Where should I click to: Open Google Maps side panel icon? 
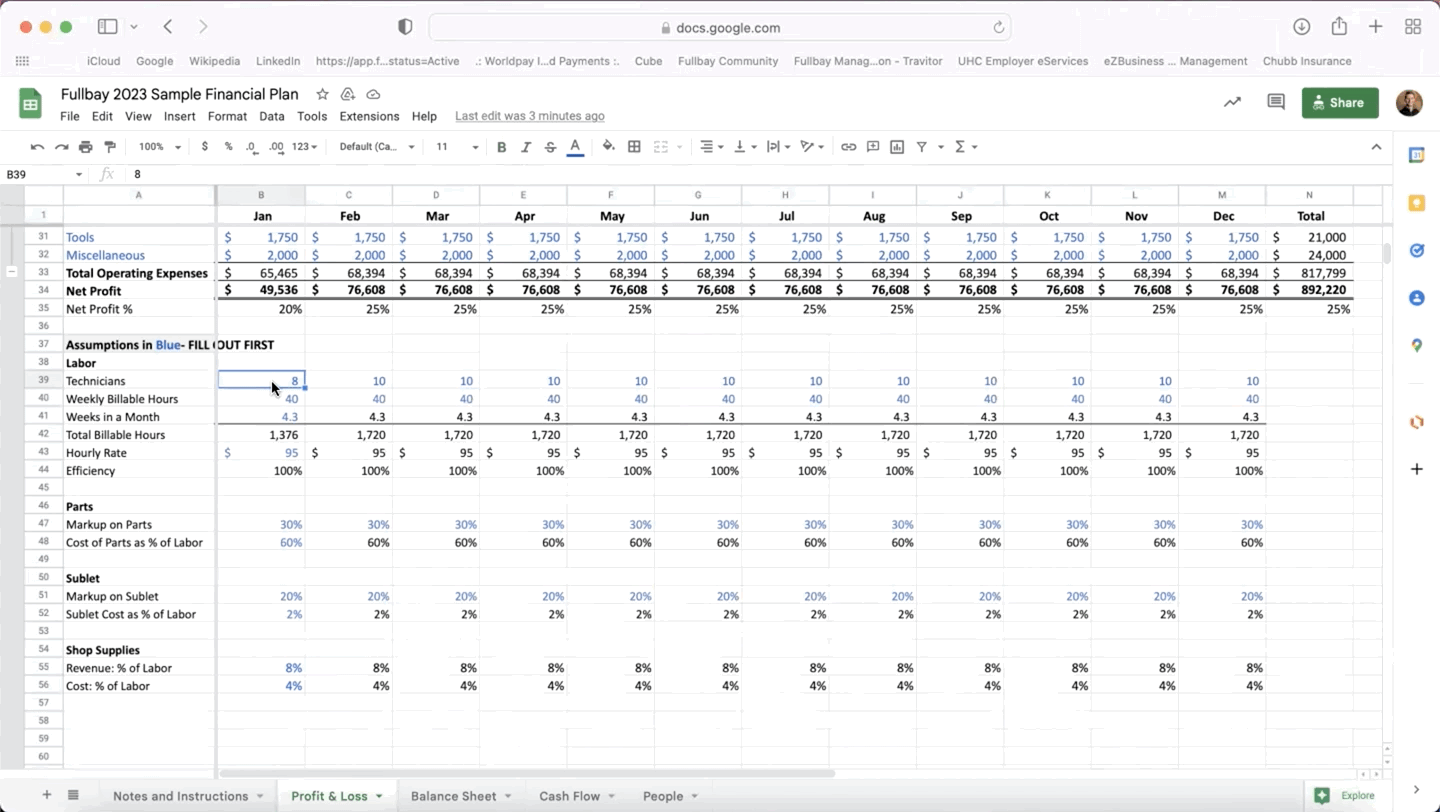(1416, 345)
